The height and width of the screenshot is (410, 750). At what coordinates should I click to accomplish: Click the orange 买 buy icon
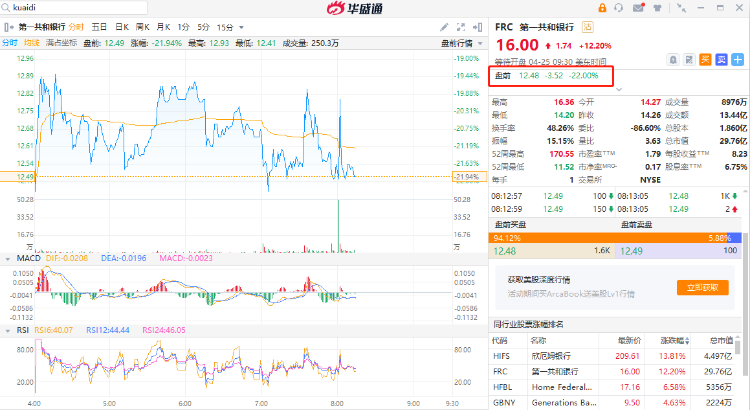tap(706, 60)
